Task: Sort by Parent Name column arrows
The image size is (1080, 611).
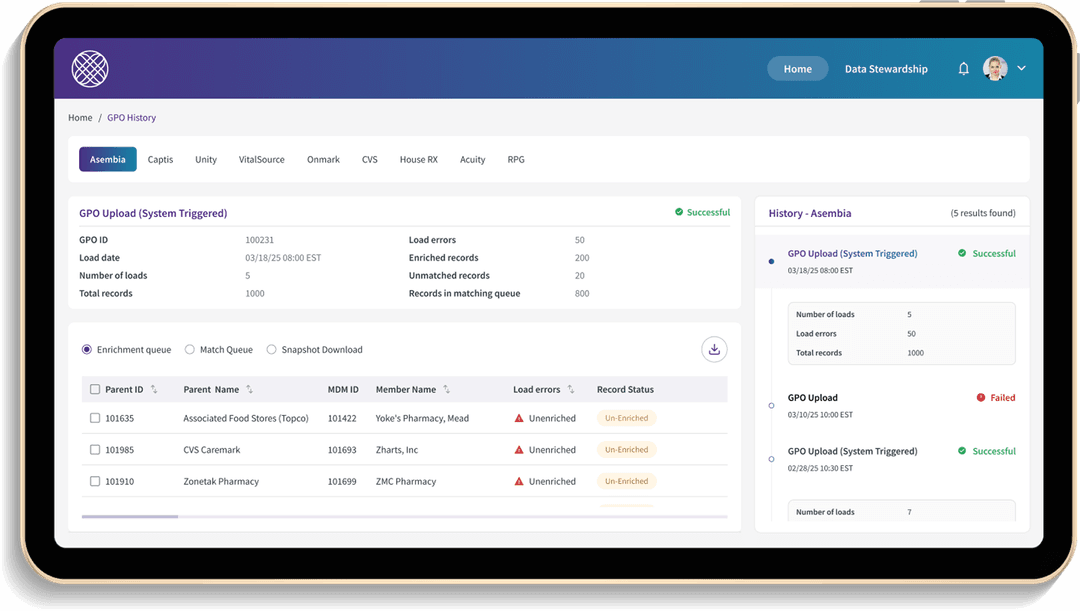Action: click(249, 389)
